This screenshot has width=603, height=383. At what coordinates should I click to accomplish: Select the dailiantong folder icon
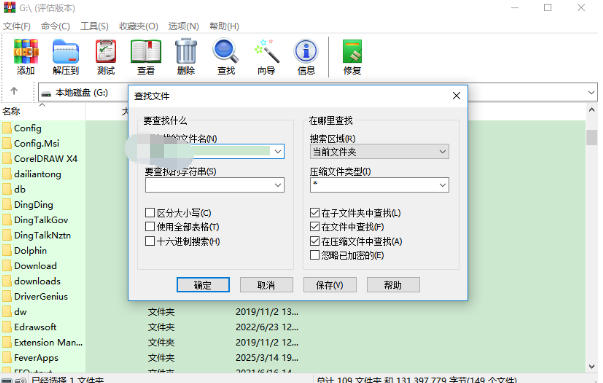pyautogui.click(x=7, y=174)
